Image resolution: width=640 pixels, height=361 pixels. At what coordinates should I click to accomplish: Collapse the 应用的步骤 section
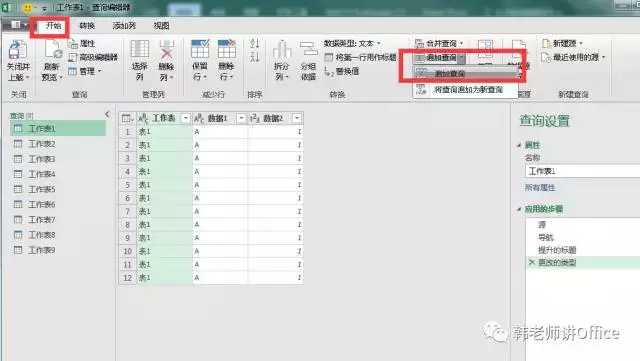click(x=520, y=209)
